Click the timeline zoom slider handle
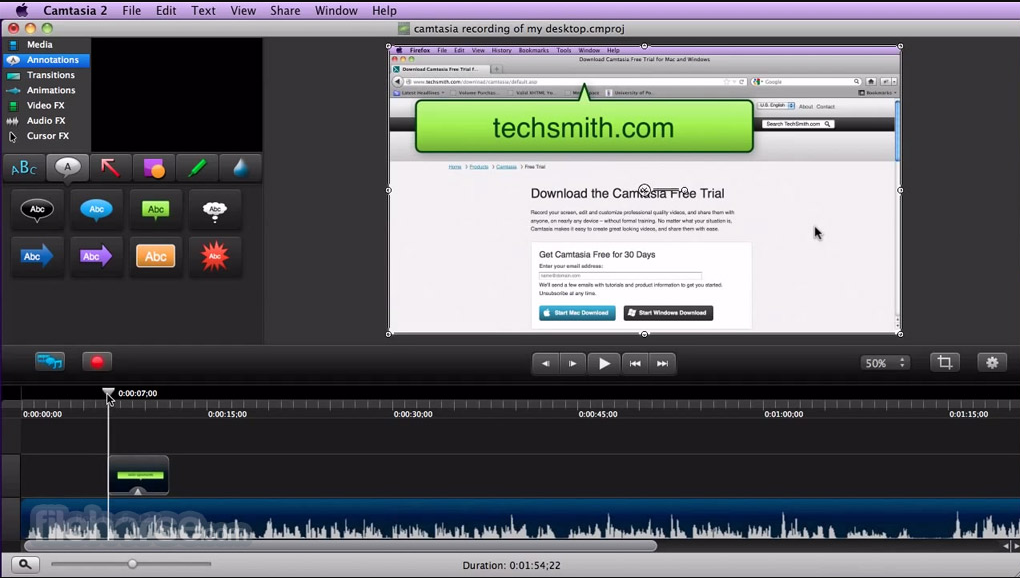 pos(133,564)
